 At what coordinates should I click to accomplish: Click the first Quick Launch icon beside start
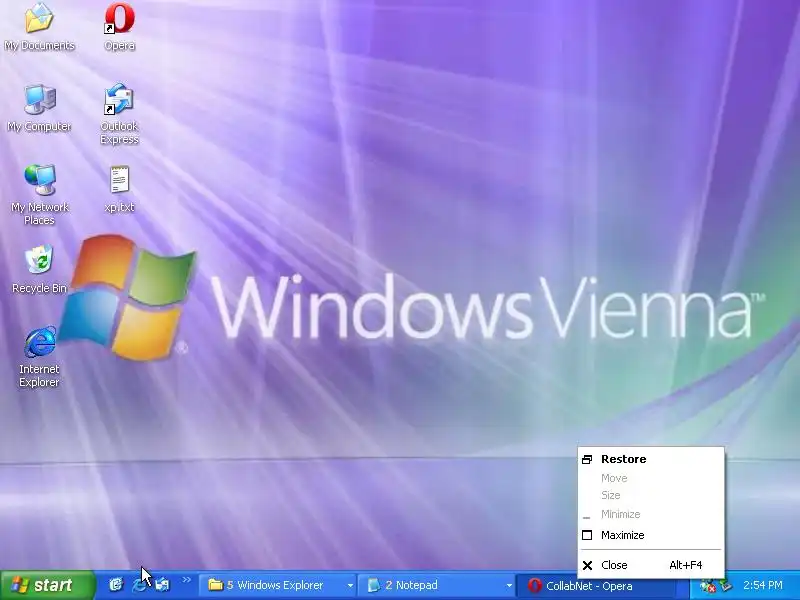pyautogui.click(x=116, y=585)
